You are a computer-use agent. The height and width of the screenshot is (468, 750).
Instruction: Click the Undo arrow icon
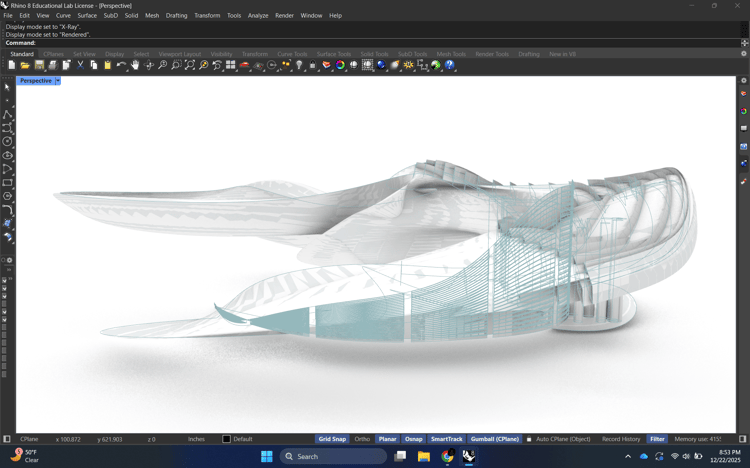[121, 65]
